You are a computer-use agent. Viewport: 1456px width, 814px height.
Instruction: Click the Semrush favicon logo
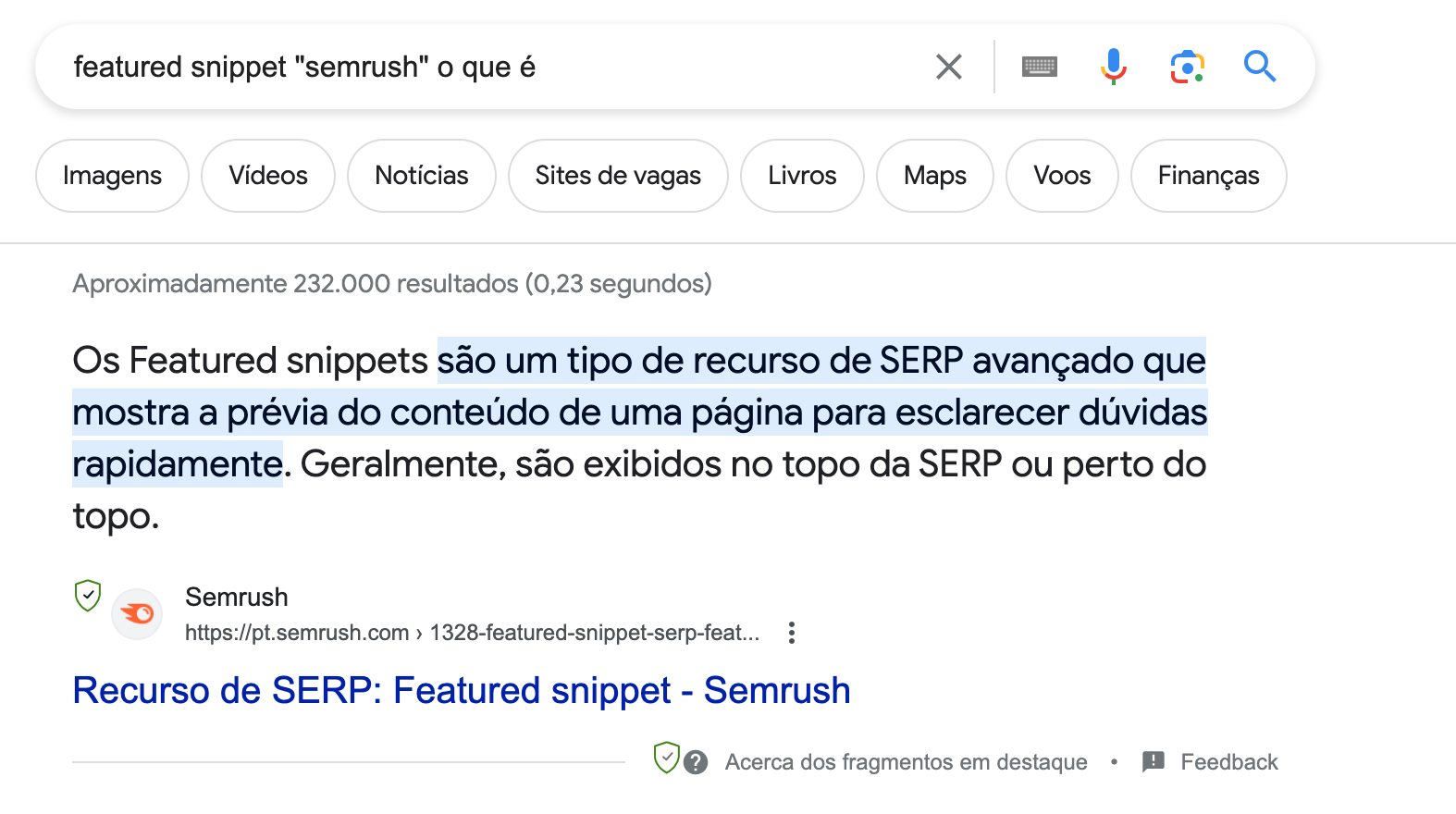point(136,613)
